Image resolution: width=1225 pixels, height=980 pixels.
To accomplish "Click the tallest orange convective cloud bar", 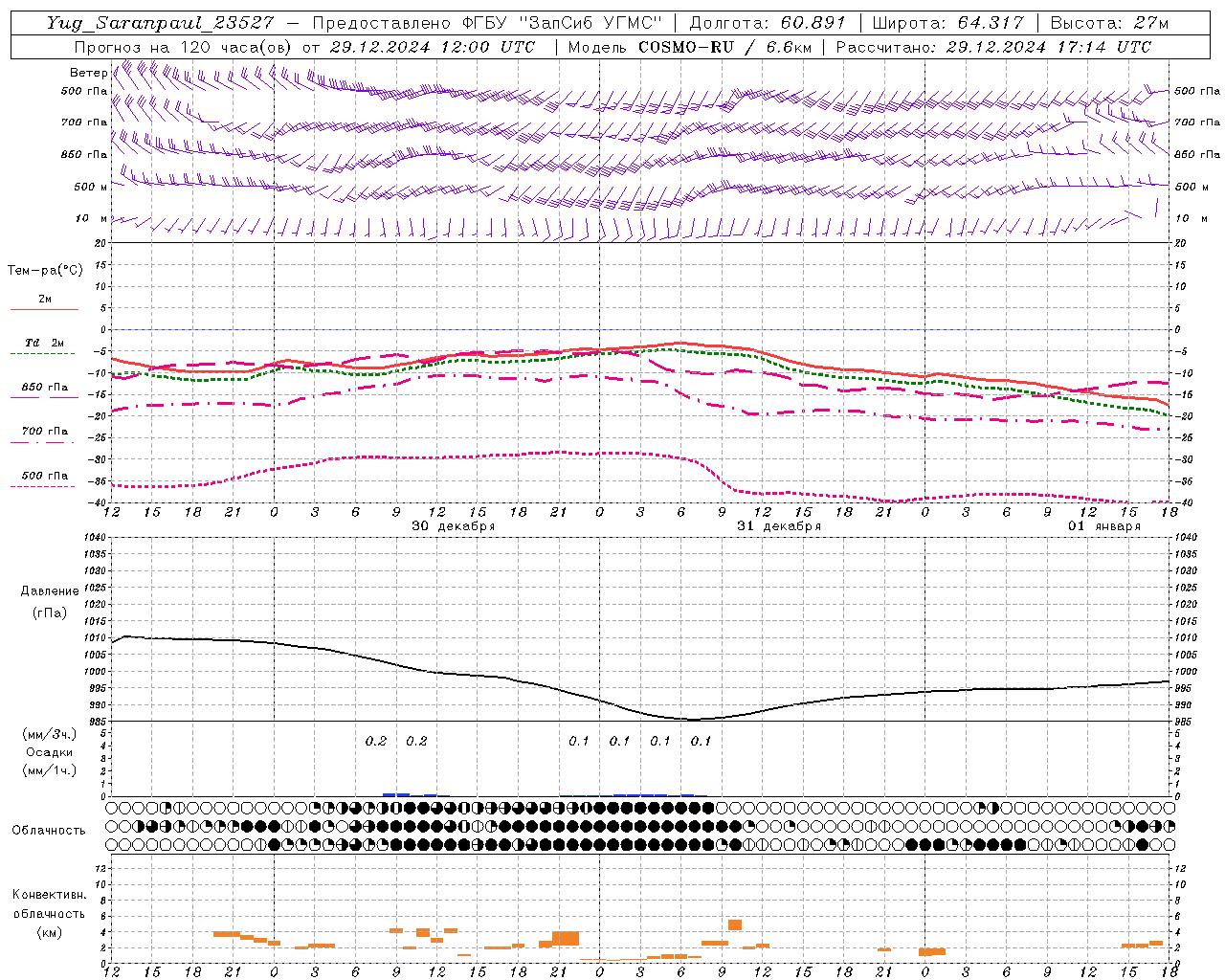I will tap(566, 938).
